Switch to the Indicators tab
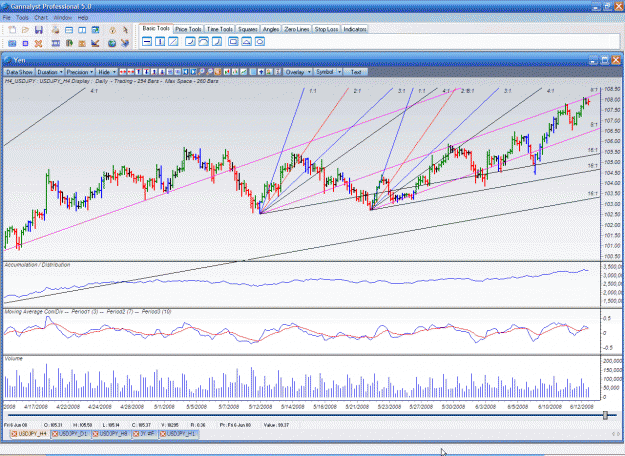 click(x=355, y=29)
